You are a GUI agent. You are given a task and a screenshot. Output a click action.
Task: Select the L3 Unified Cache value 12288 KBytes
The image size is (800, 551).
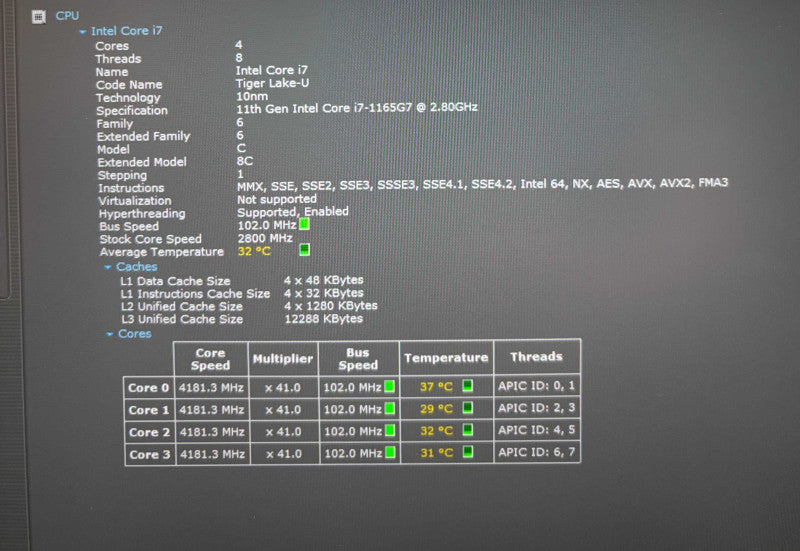coord(324,319)
